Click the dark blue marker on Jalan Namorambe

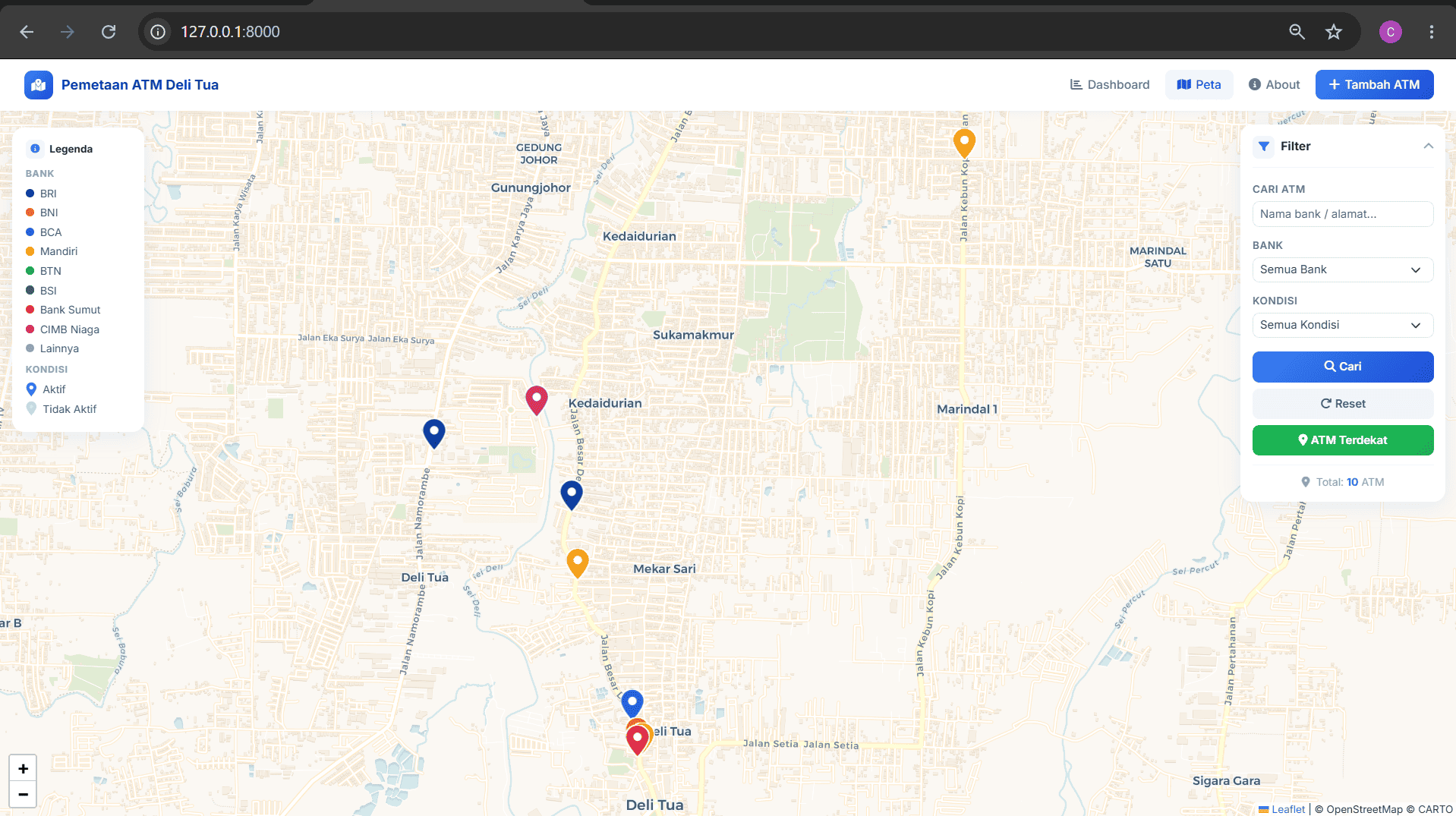434,433
